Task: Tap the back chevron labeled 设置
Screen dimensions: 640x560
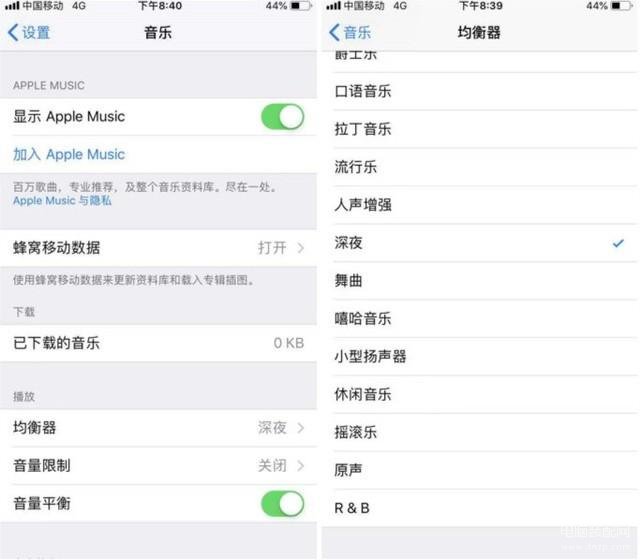Action: (29, 32)
